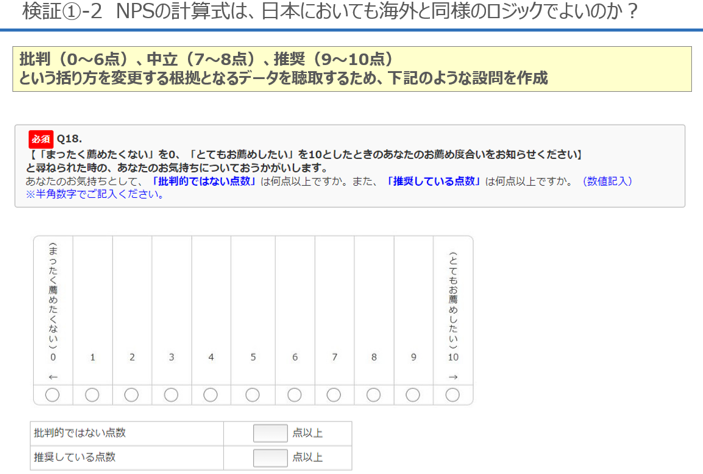Click the left arrow under 0
This screenshot has height=474, width=703.
[53, 377]
